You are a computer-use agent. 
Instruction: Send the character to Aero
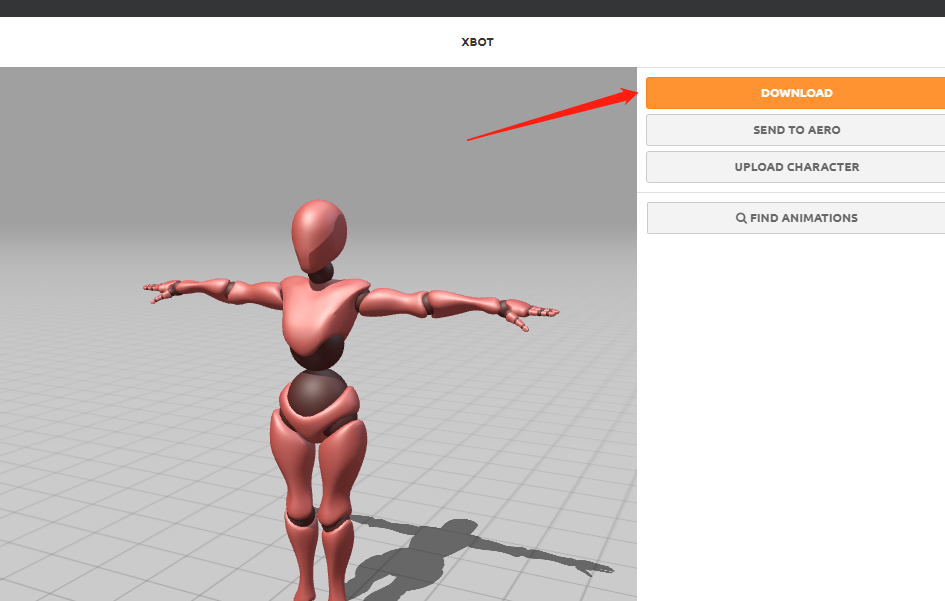pos(796,130)
